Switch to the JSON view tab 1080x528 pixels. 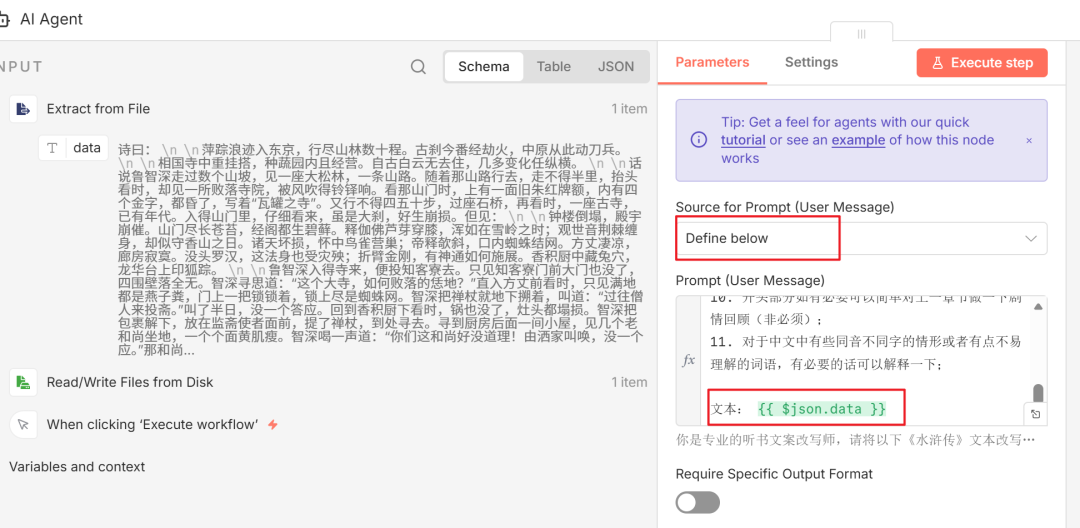[x=615, y=67]
